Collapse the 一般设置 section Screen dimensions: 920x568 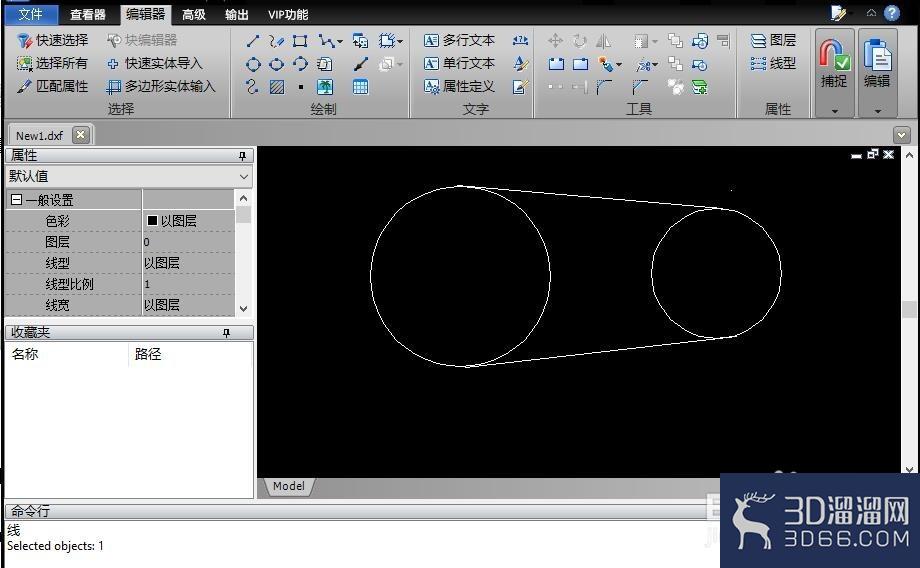[x=16, y=200]
